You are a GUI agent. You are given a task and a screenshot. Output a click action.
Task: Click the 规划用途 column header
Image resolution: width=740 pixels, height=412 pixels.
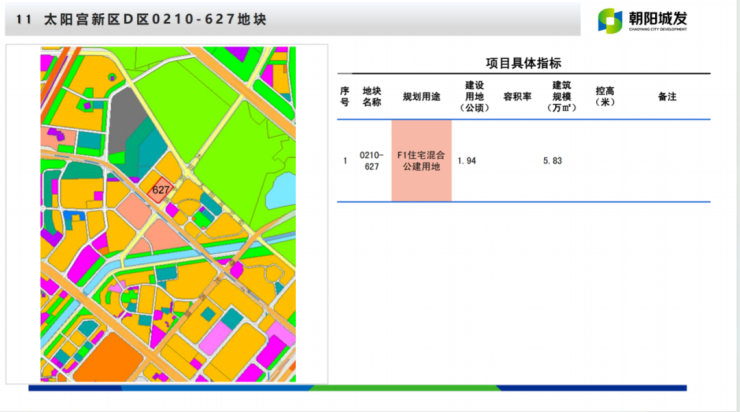tap(420, 96)
